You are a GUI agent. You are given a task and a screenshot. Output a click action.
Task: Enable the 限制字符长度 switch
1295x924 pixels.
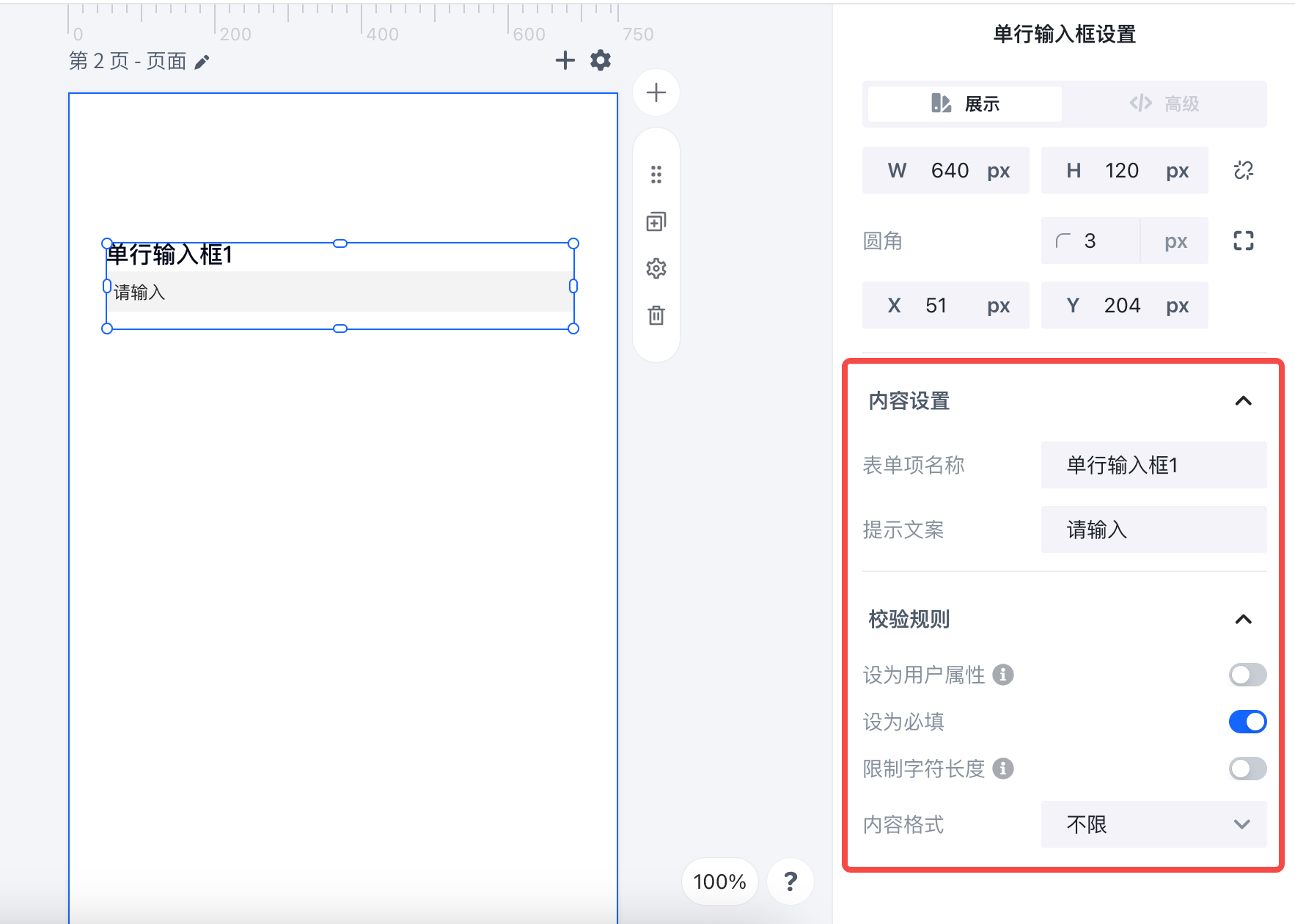[x=1247, y=769]
